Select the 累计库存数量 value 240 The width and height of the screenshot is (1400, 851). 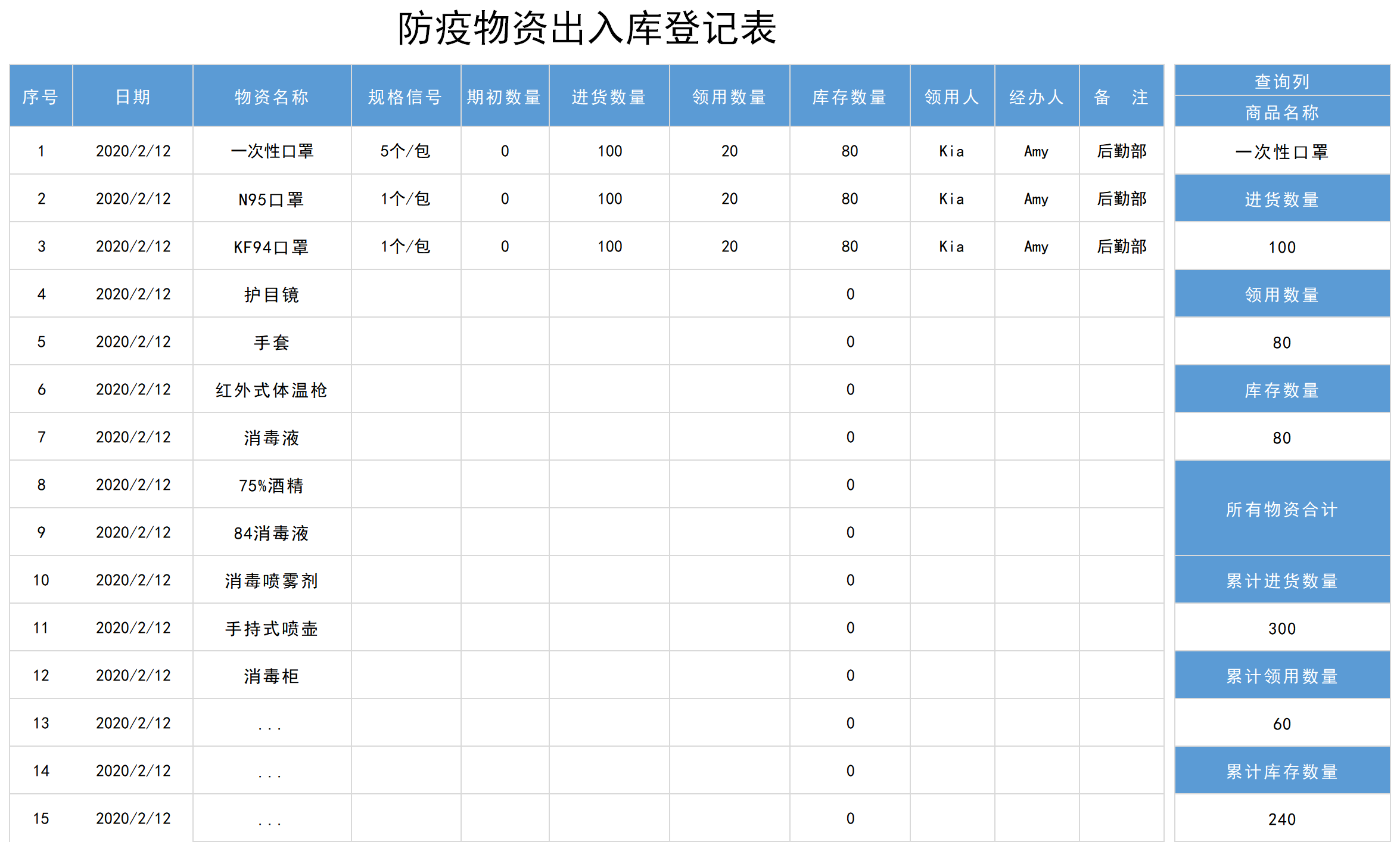point(1281,819)
